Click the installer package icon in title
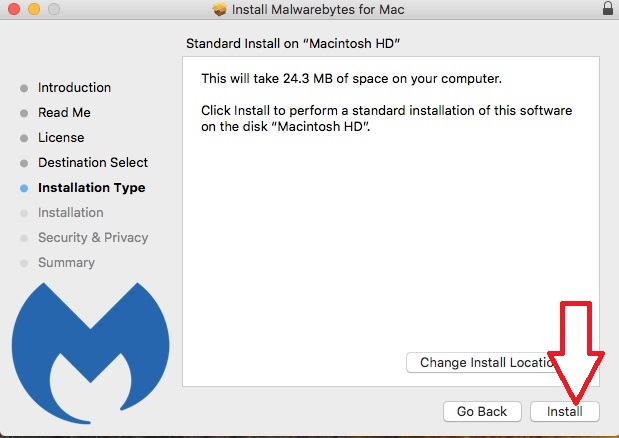This screenshot has height=438, width=619. click(219, 9)
